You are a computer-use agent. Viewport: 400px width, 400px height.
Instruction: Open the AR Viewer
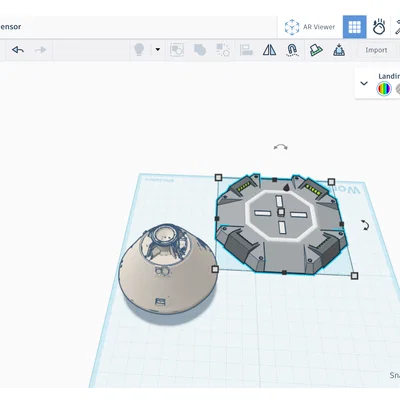pos(310,27)
